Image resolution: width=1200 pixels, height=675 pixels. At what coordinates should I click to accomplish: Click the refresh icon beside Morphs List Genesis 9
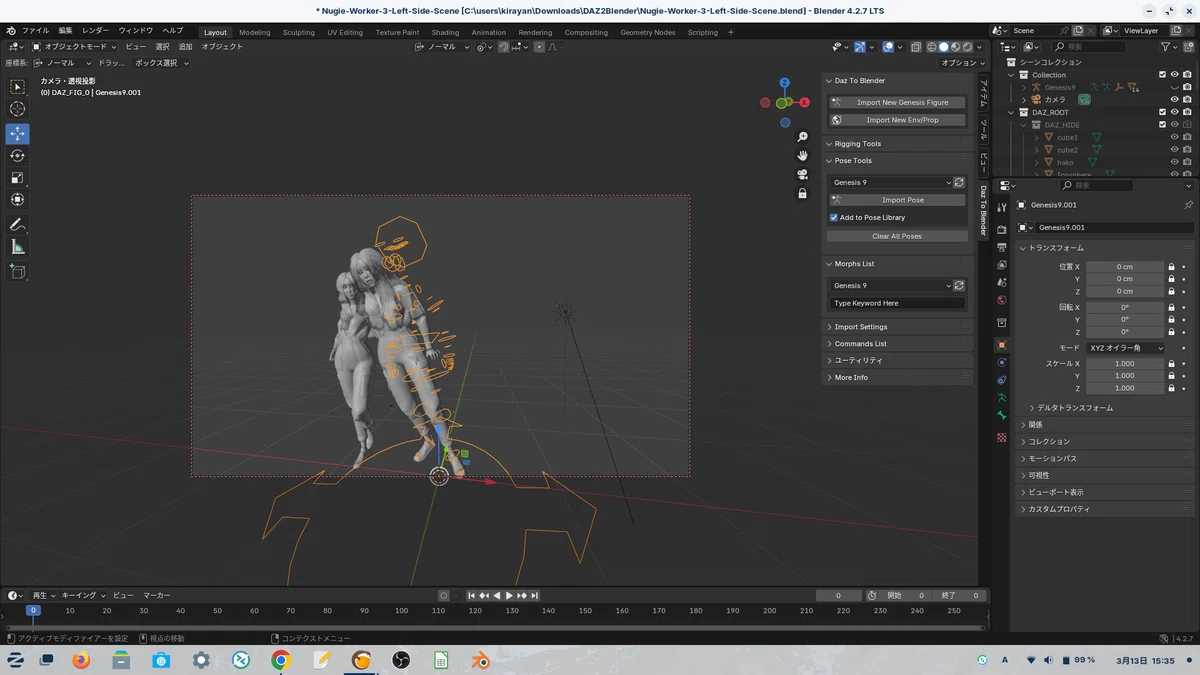pyautogui.click(x=959, y=286)
